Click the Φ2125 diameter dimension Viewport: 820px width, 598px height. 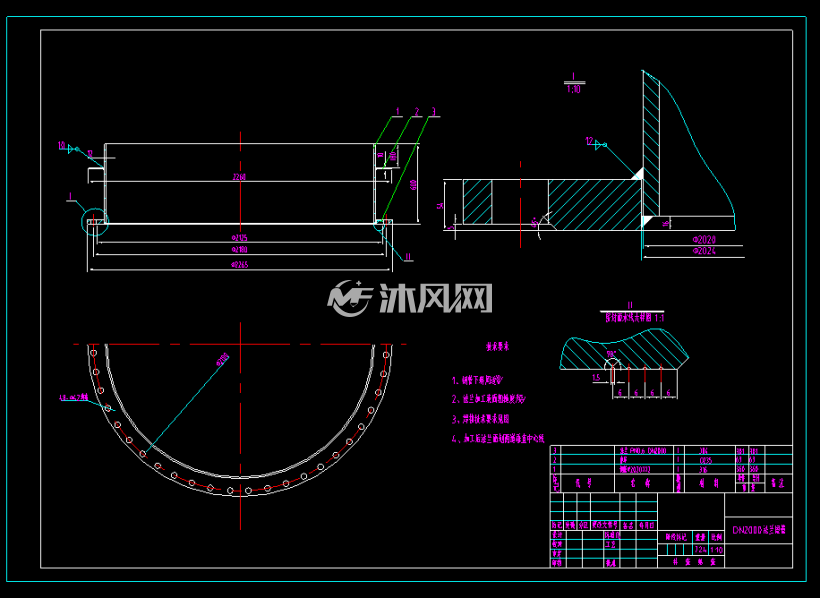pos(239,238)
